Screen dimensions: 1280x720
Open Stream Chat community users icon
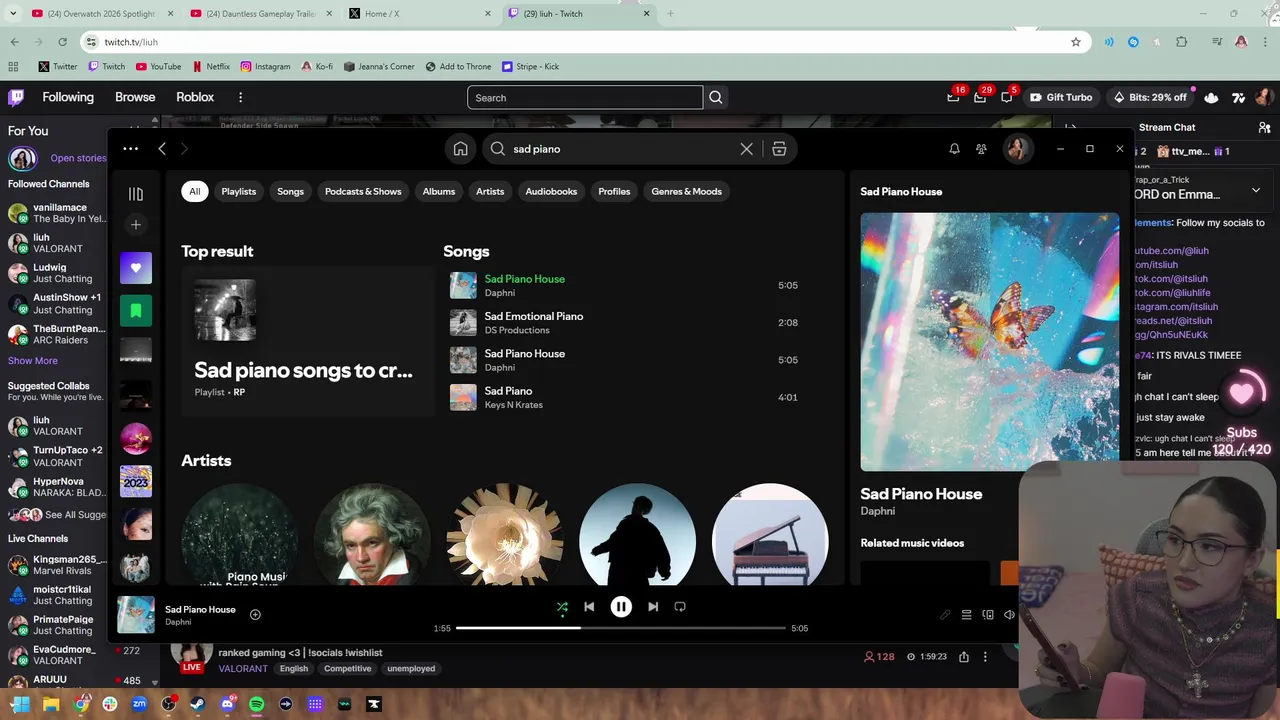[1264, 128]
